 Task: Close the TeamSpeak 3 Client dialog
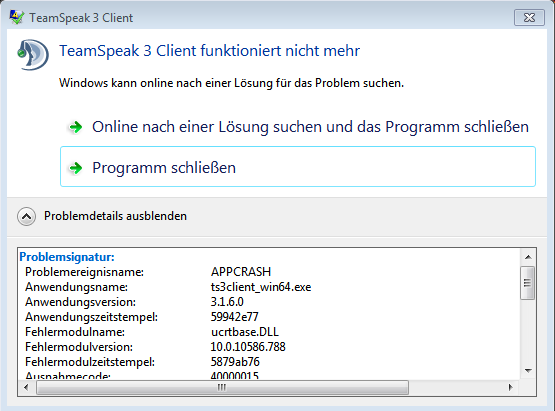pos(529,18)
